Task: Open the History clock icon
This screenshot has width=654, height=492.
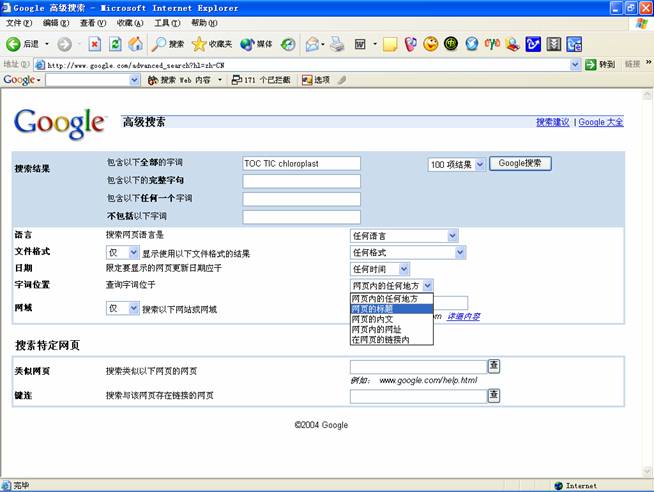Action: 288,44
